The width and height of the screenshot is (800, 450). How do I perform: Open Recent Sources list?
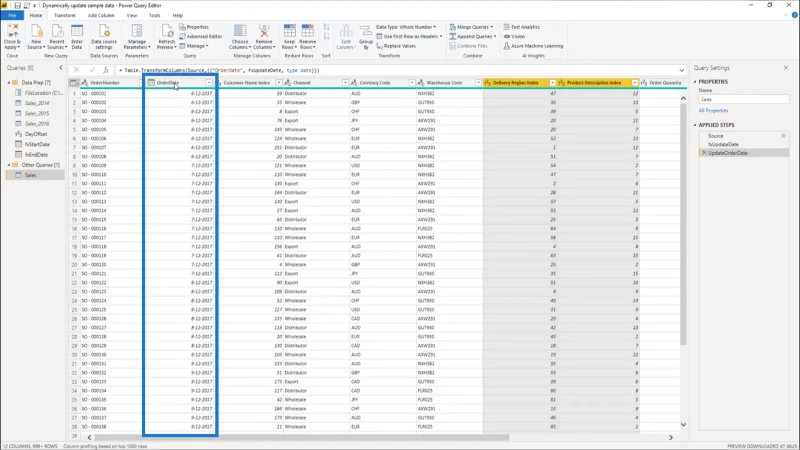pos(57,37)
